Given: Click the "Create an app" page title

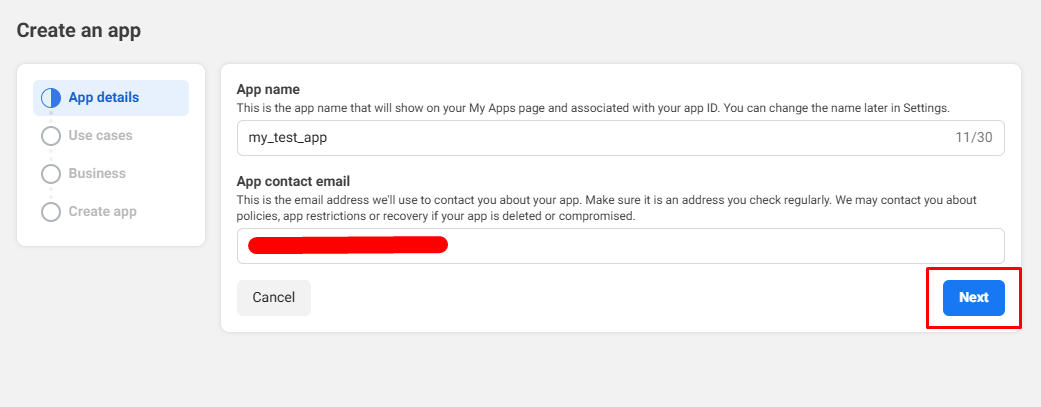Looking at the screenshot, I should pyautogui.click(x=78, y=31).
